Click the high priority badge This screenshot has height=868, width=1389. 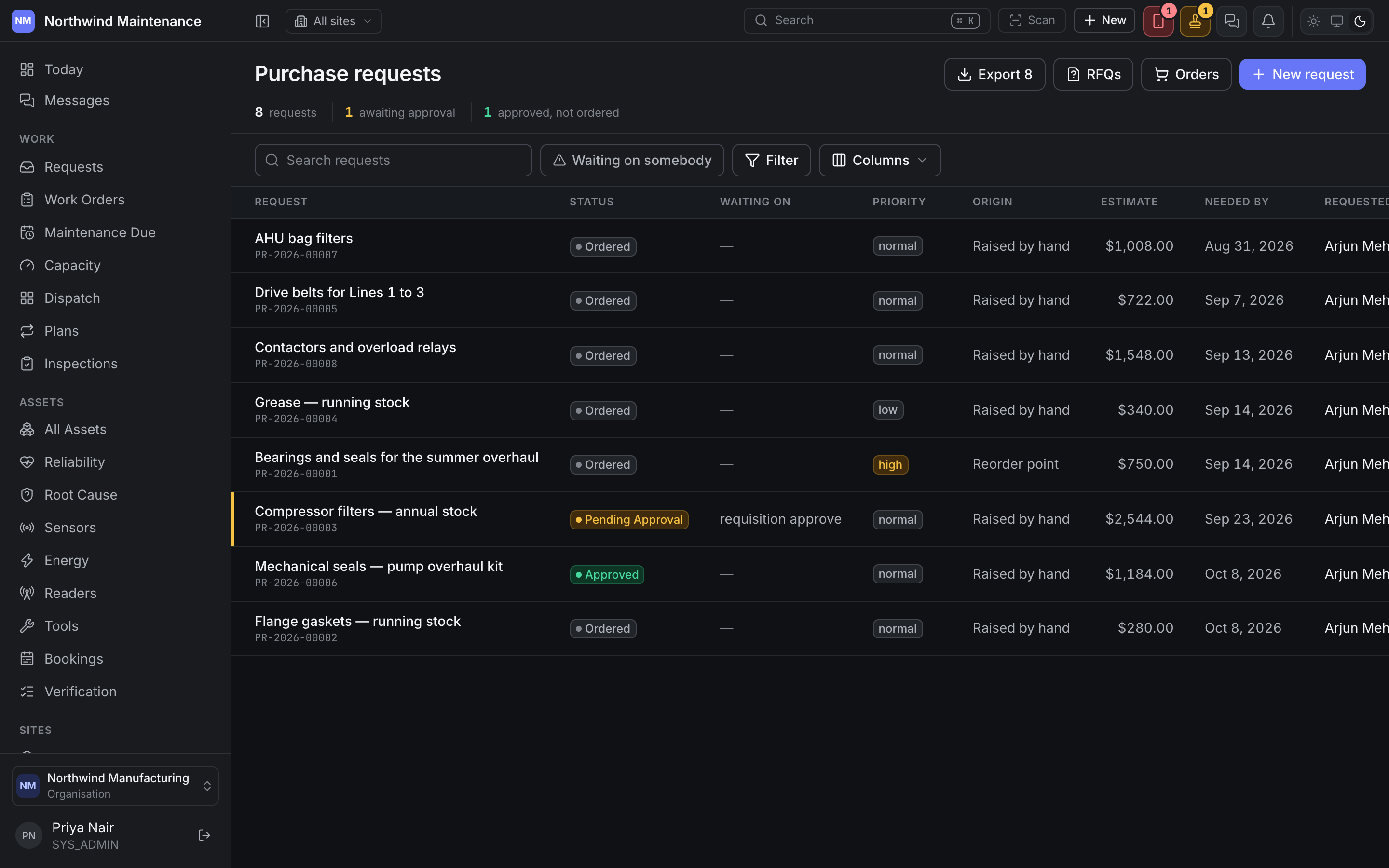pos(890,464)
